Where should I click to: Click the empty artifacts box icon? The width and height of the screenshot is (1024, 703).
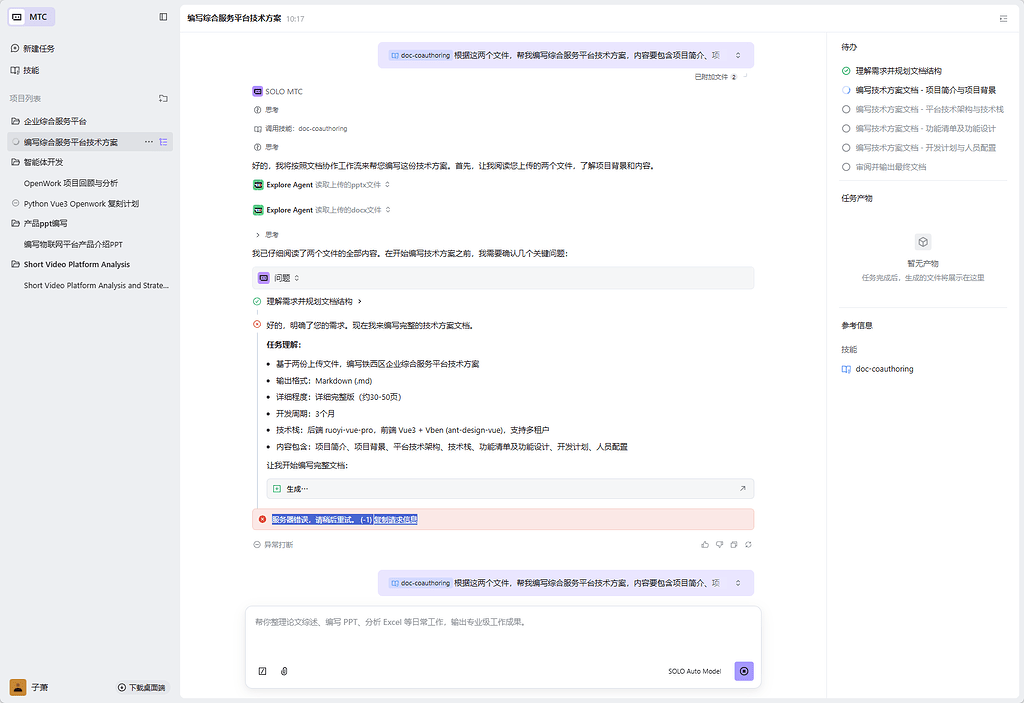click(x=923, y=242)
